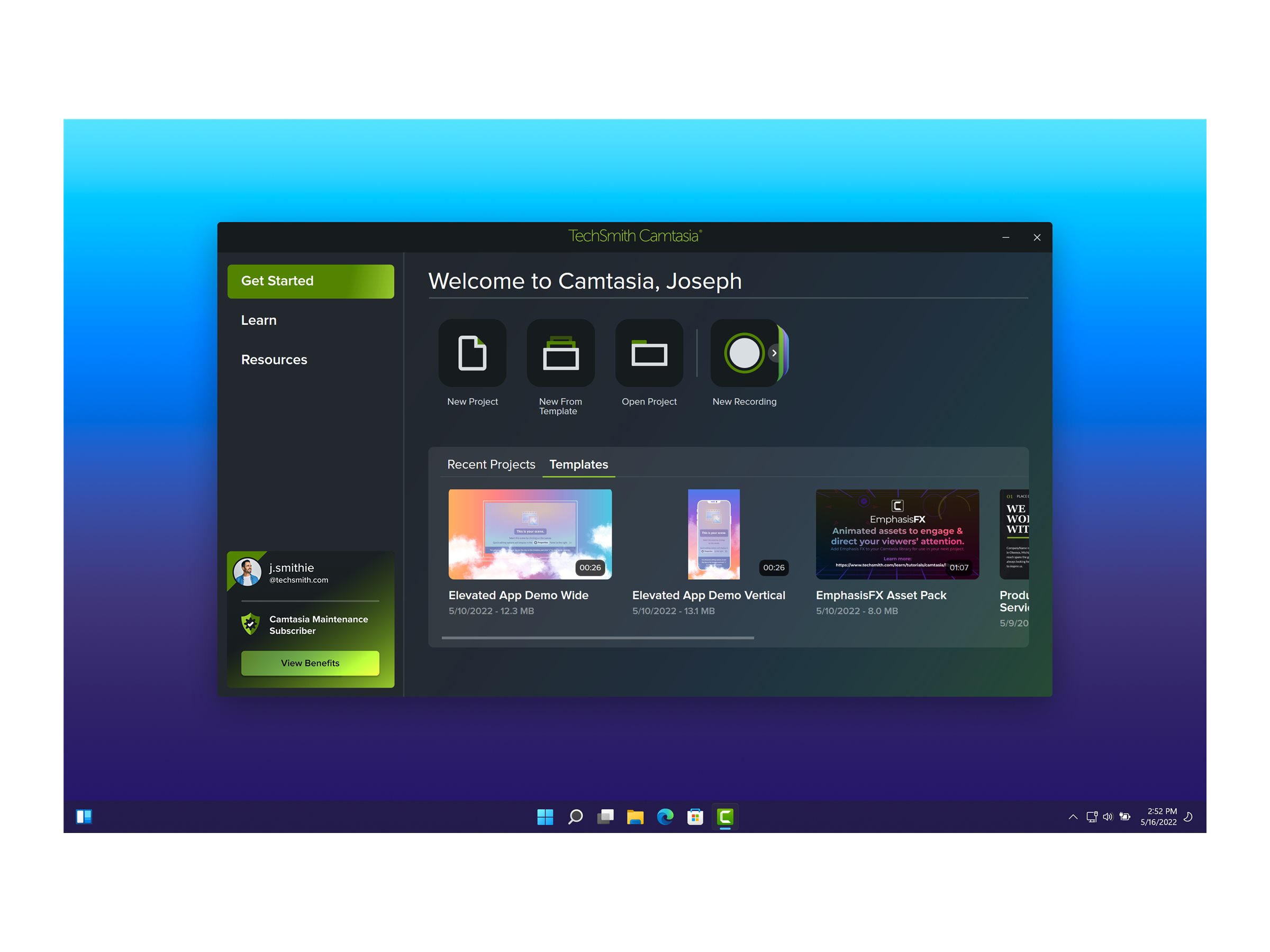Viewport: 1270px width, 952px height.
Task: Click Get Started sidebar item
Action: pos(310,281)
